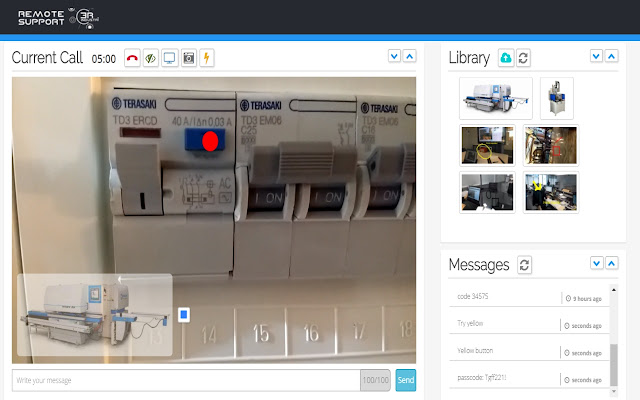This screenshot has height=400, width=640.
Task: Click overlaid machine image in video
Action: (x=95, y=315)
